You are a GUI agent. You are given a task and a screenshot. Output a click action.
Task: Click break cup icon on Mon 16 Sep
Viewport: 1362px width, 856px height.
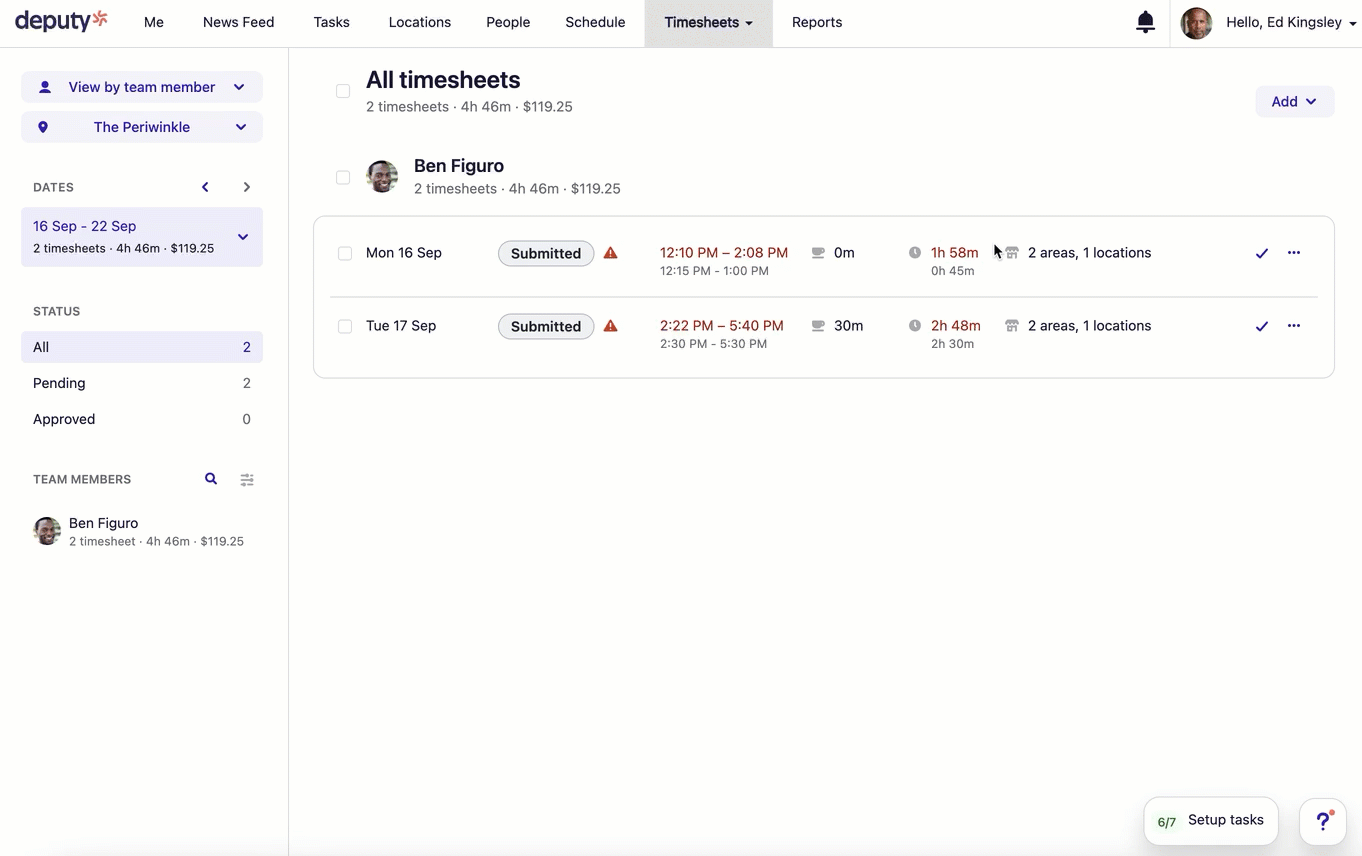click(x=818, y=253)
